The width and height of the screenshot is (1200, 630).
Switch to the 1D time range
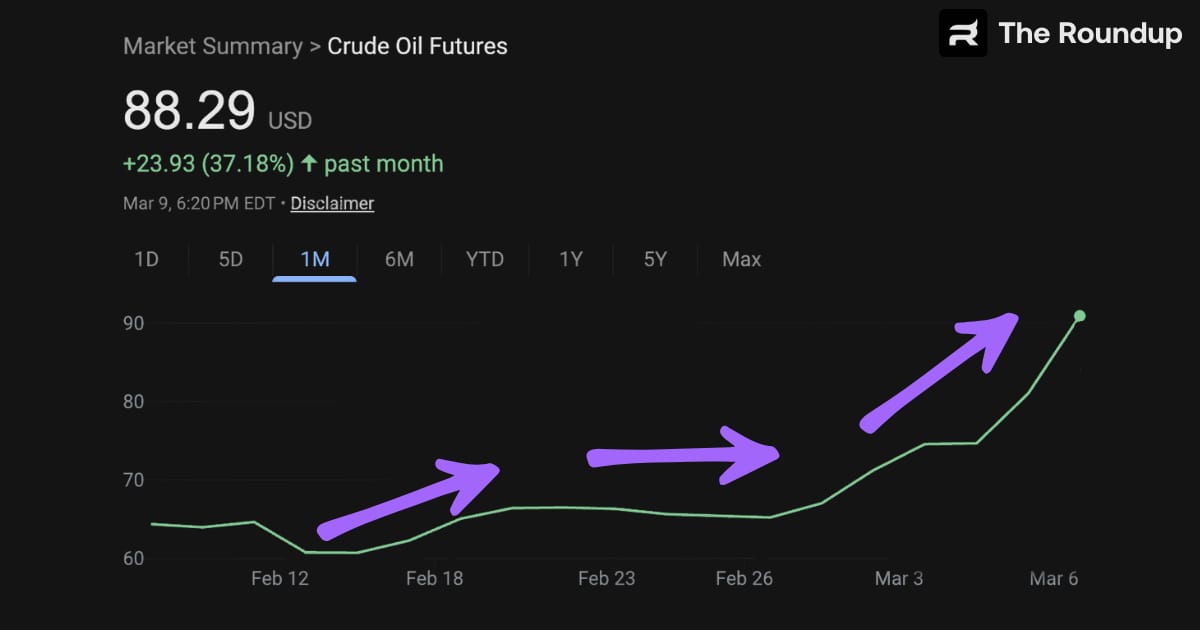coord(147,259)
